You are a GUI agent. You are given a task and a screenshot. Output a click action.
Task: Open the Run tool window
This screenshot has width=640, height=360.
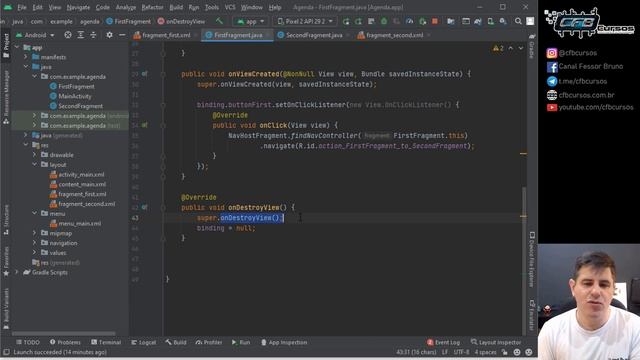(x=241, y=342)
